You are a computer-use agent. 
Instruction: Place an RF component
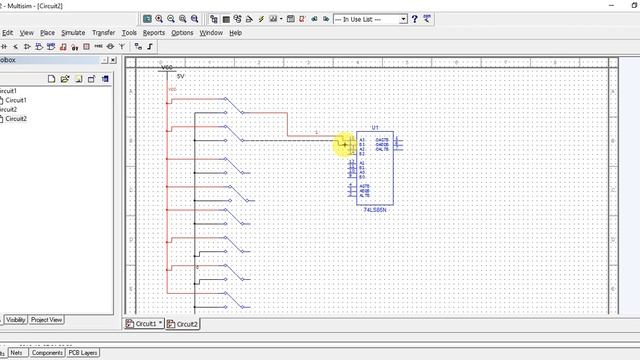tap(122, 47)
